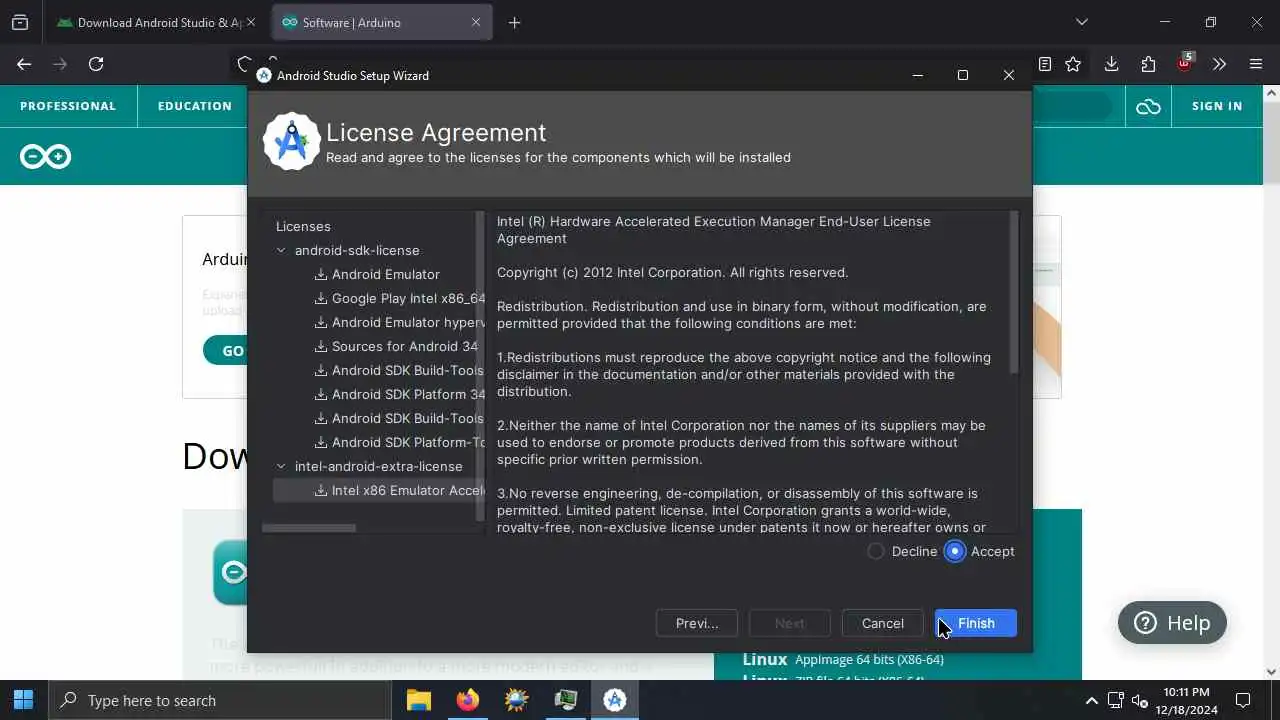
Task: Open File Explorer from taskbar
Action: coord(419,700)
